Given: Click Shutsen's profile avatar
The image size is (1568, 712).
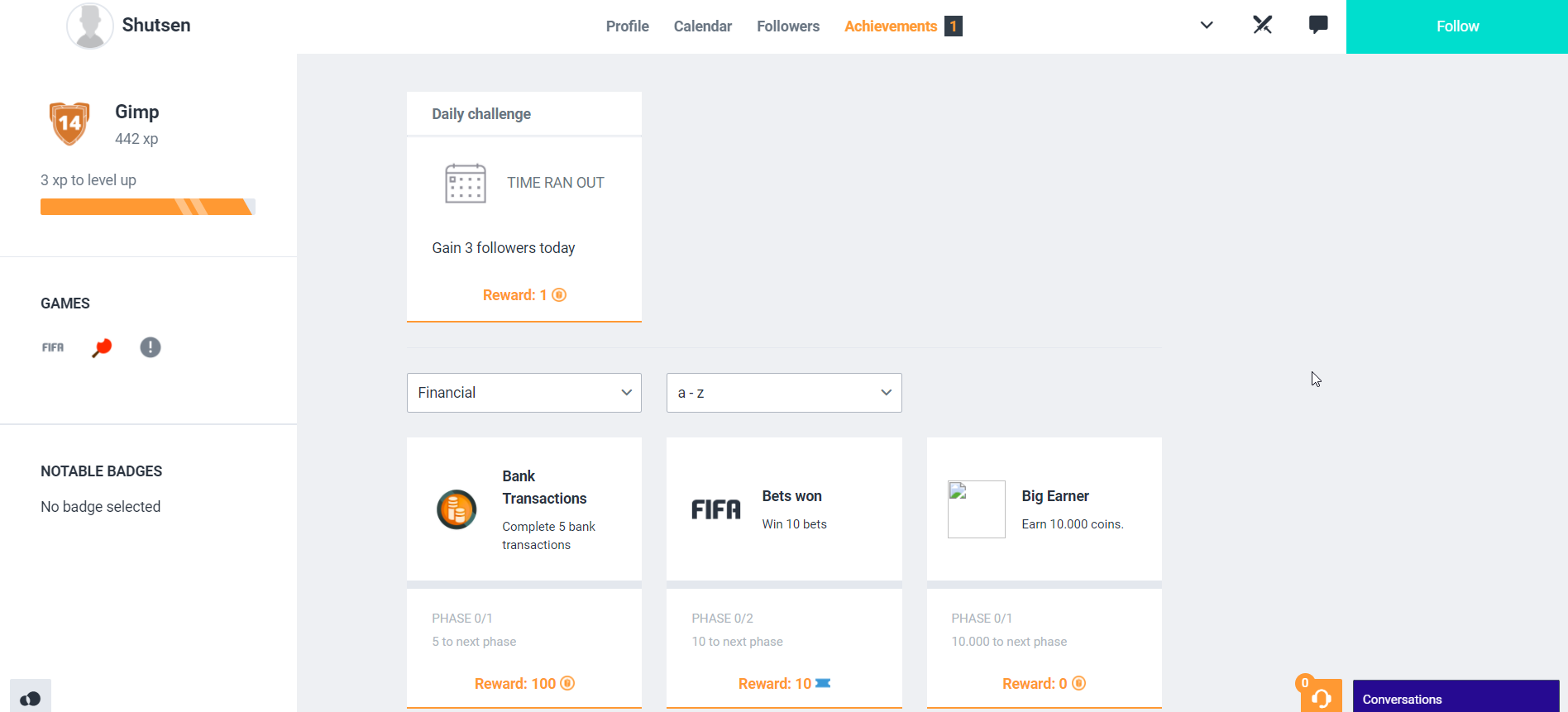Looking at the screenshot, I should pyautogui.click(x=89, y=26).
